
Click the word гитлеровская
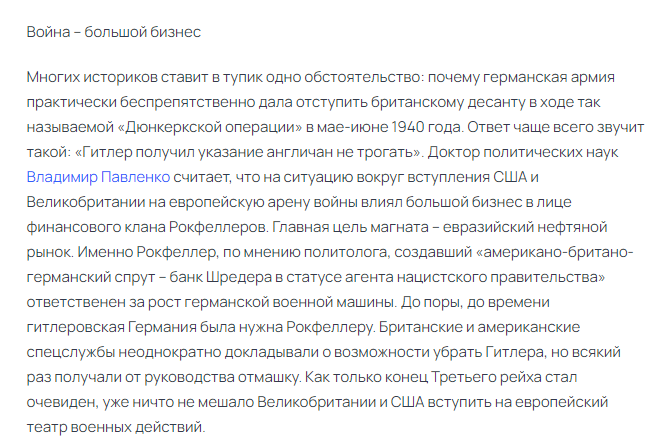75,327
